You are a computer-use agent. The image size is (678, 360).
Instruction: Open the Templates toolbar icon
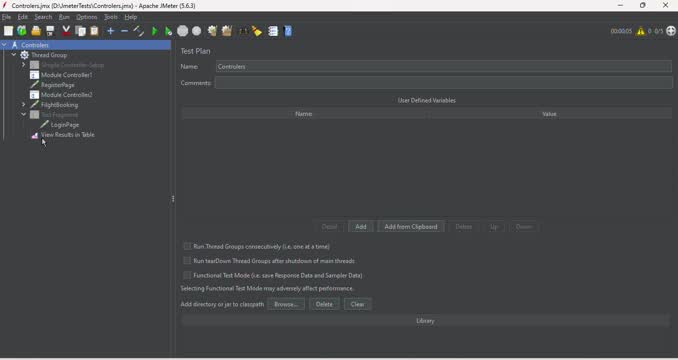point(22,31)
